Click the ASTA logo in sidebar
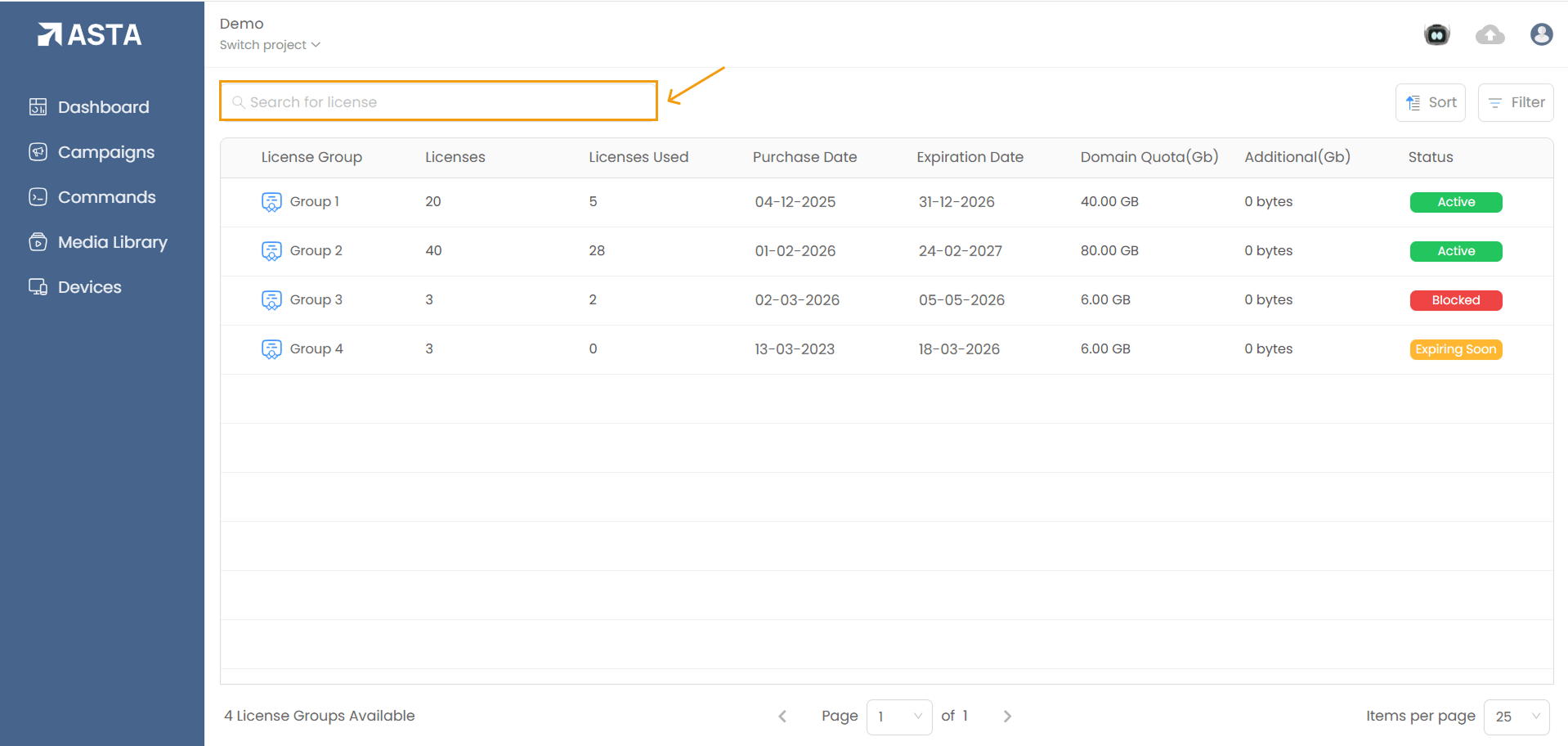 tap(90, 34)
